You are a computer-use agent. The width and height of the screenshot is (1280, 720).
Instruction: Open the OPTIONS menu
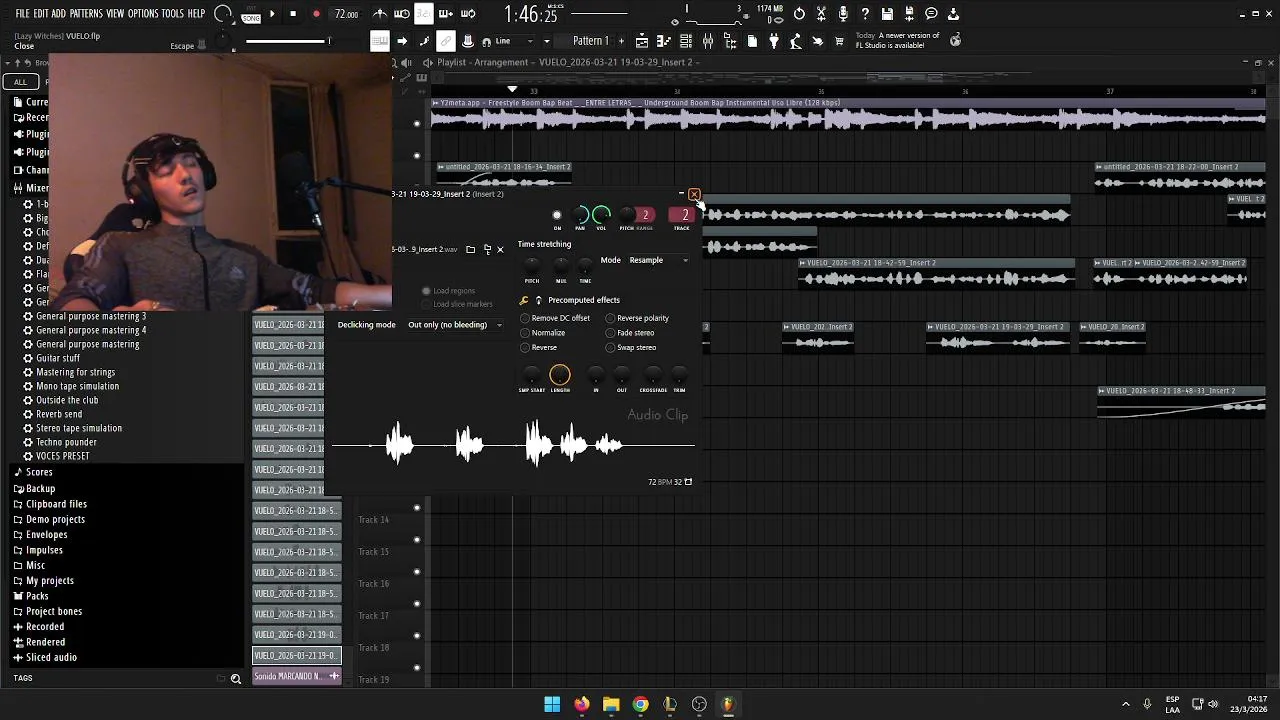click(143, 14)
